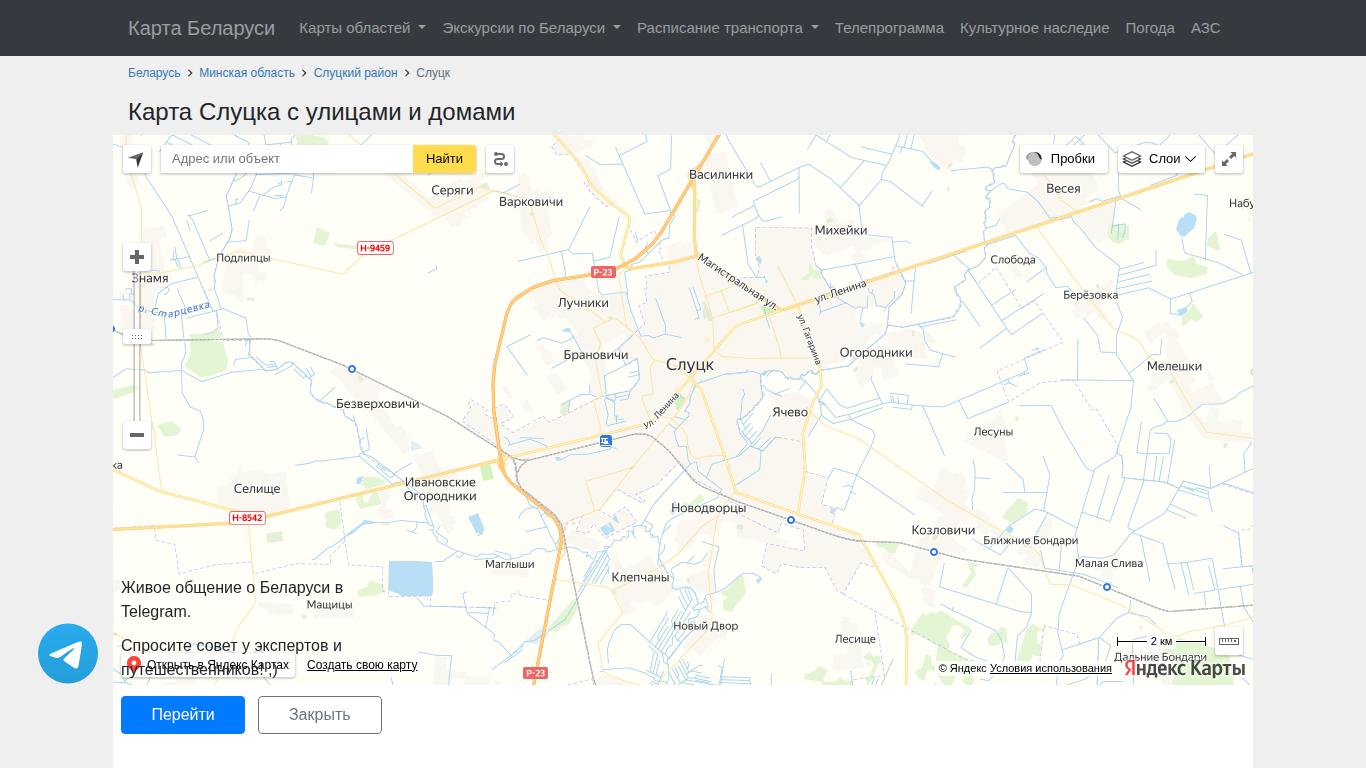Zoom in with the plus button
Image resolution: width=1366 pixels, height=768 pixels.
pyautogui.click(x=137, y=257)
